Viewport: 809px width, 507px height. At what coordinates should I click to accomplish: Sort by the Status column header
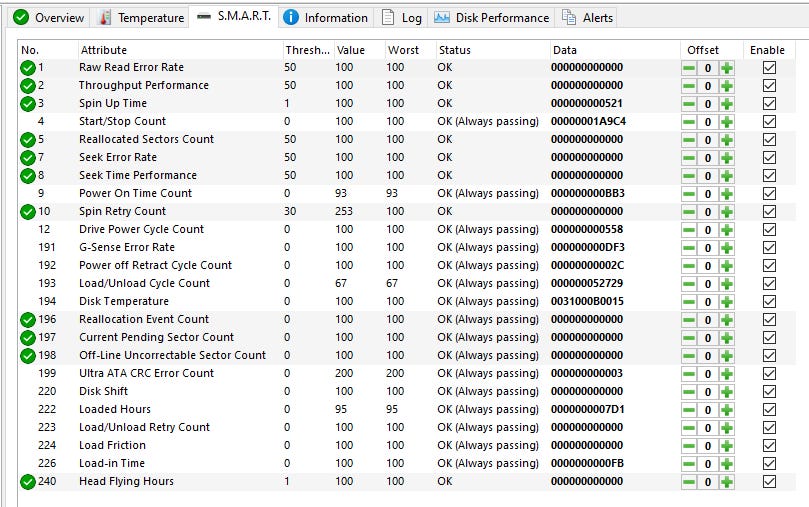click(x=493, y=50)
